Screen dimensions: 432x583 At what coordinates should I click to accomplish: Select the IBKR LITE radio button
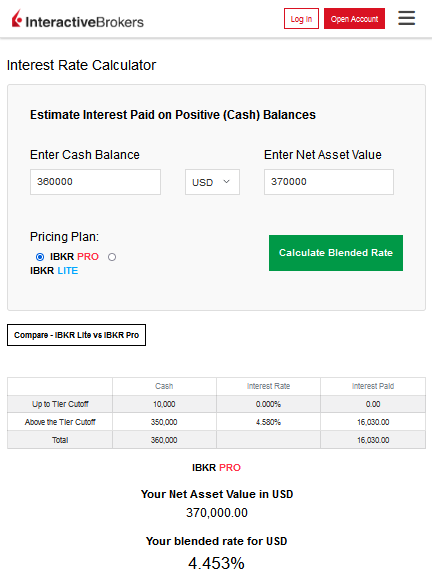coord(112,257)
